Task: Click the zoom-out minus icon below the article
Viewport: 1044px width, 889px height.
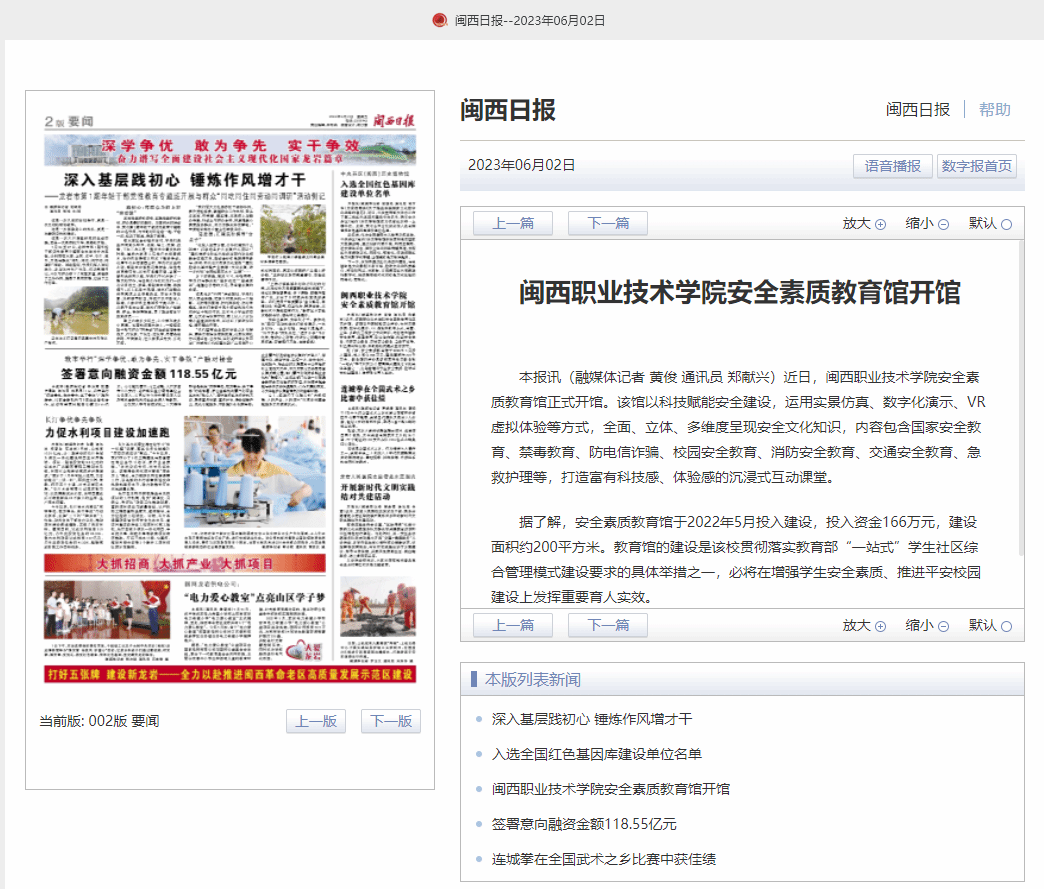Action: 943,626
